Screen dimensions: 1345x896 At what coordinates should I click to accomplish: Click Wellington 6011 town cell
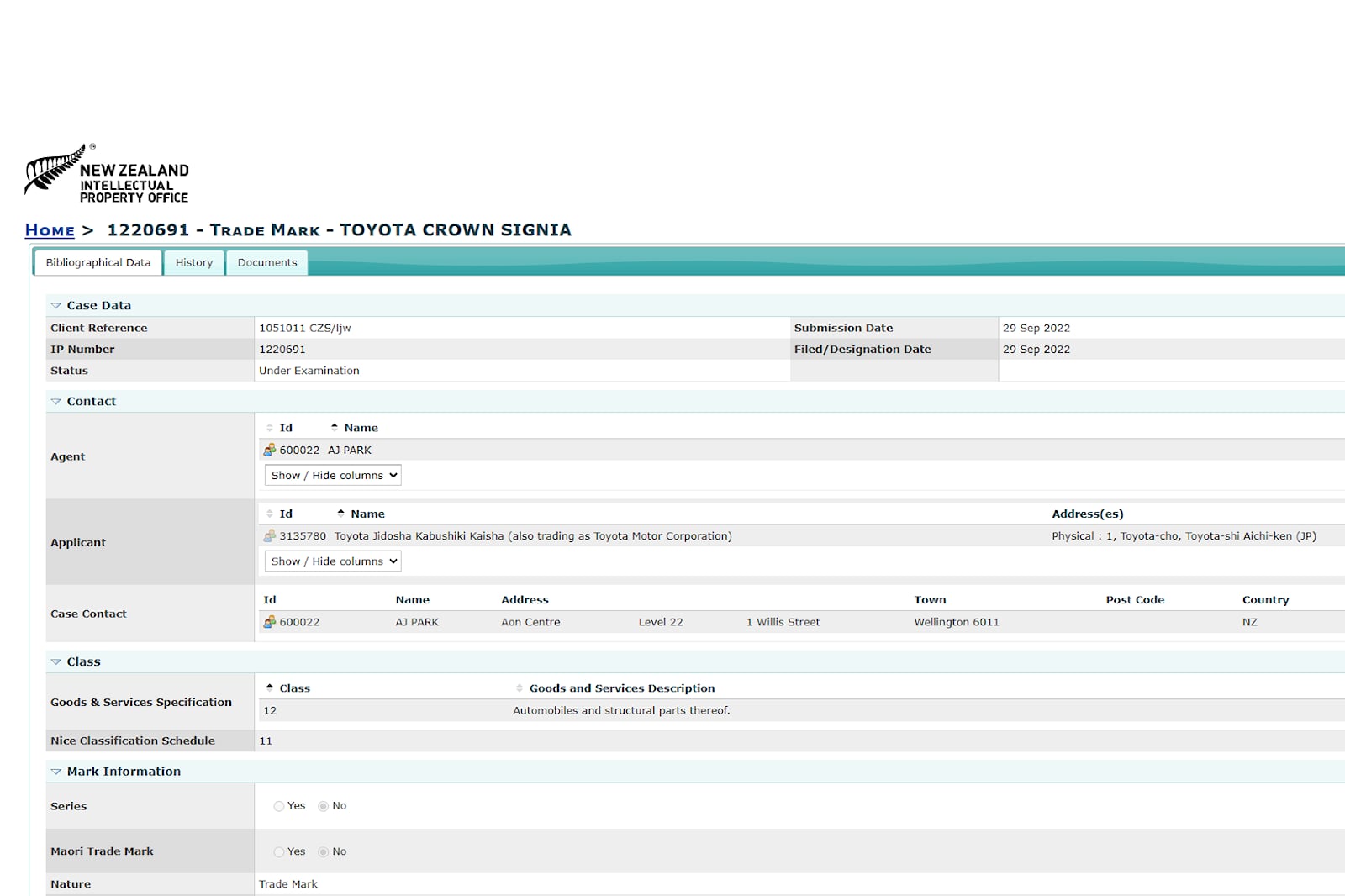957,623
